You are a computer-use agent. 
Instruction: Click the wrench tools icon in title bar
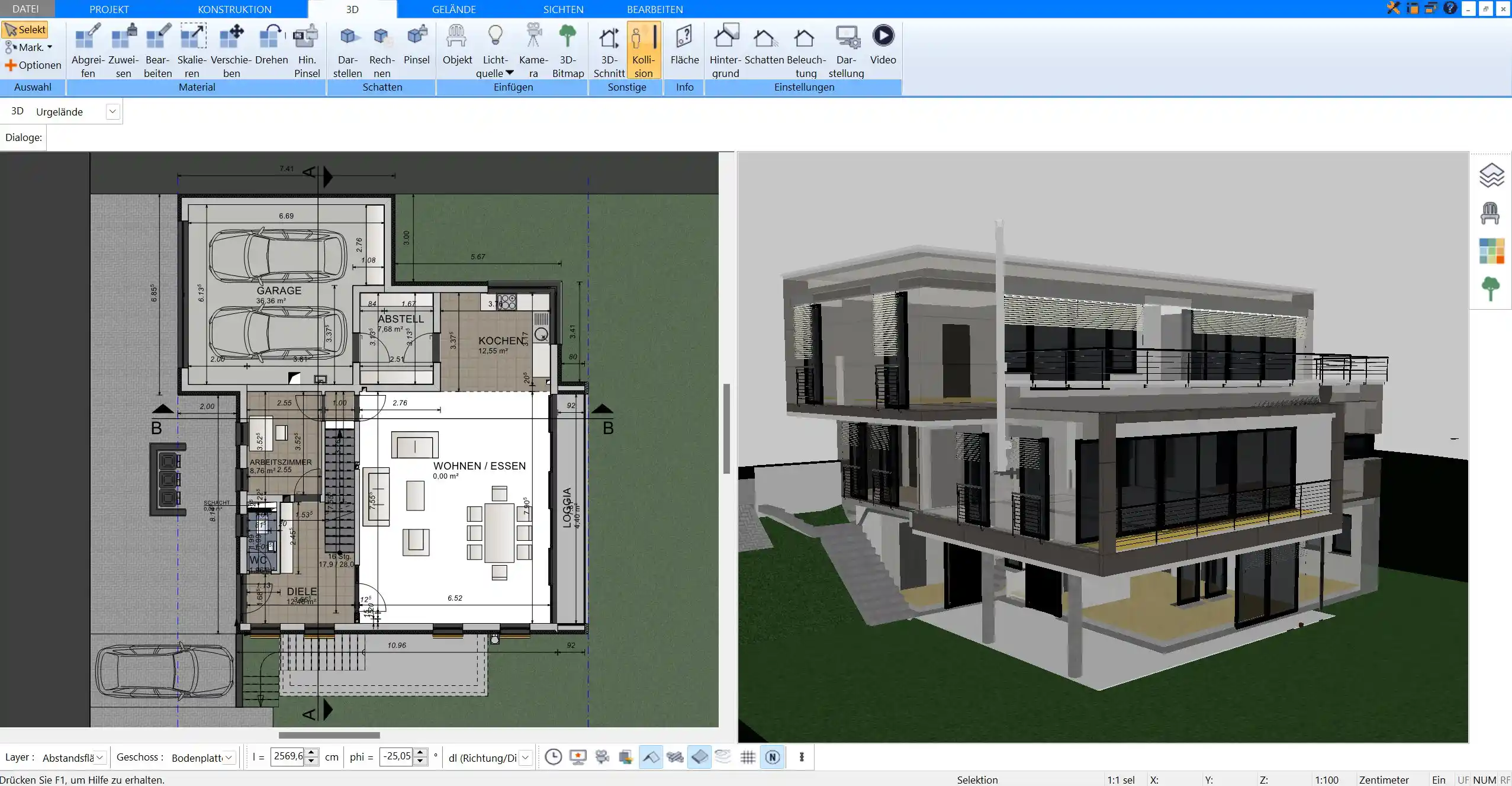coord(1394,8)
